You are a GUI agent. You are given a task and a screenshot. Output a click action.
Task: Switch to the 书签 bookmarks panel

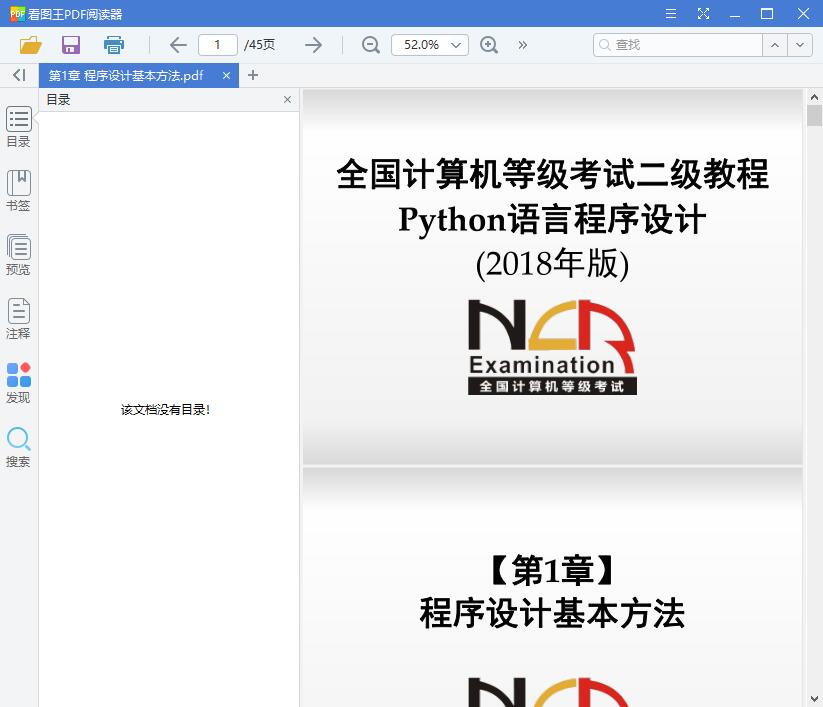click(x=18, y=190)
